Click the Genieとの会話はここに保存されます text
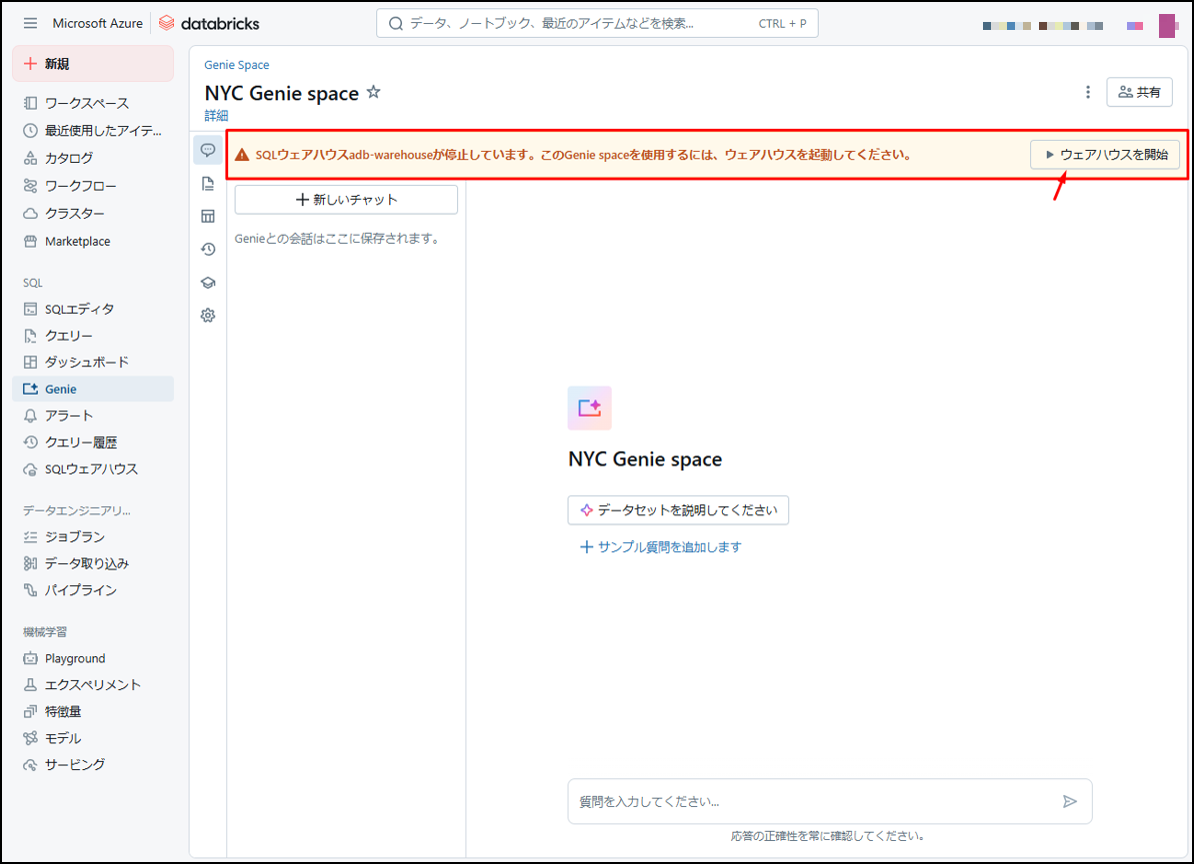Image resolution: width=1194 pixels, height=864 pixels. 337,239
